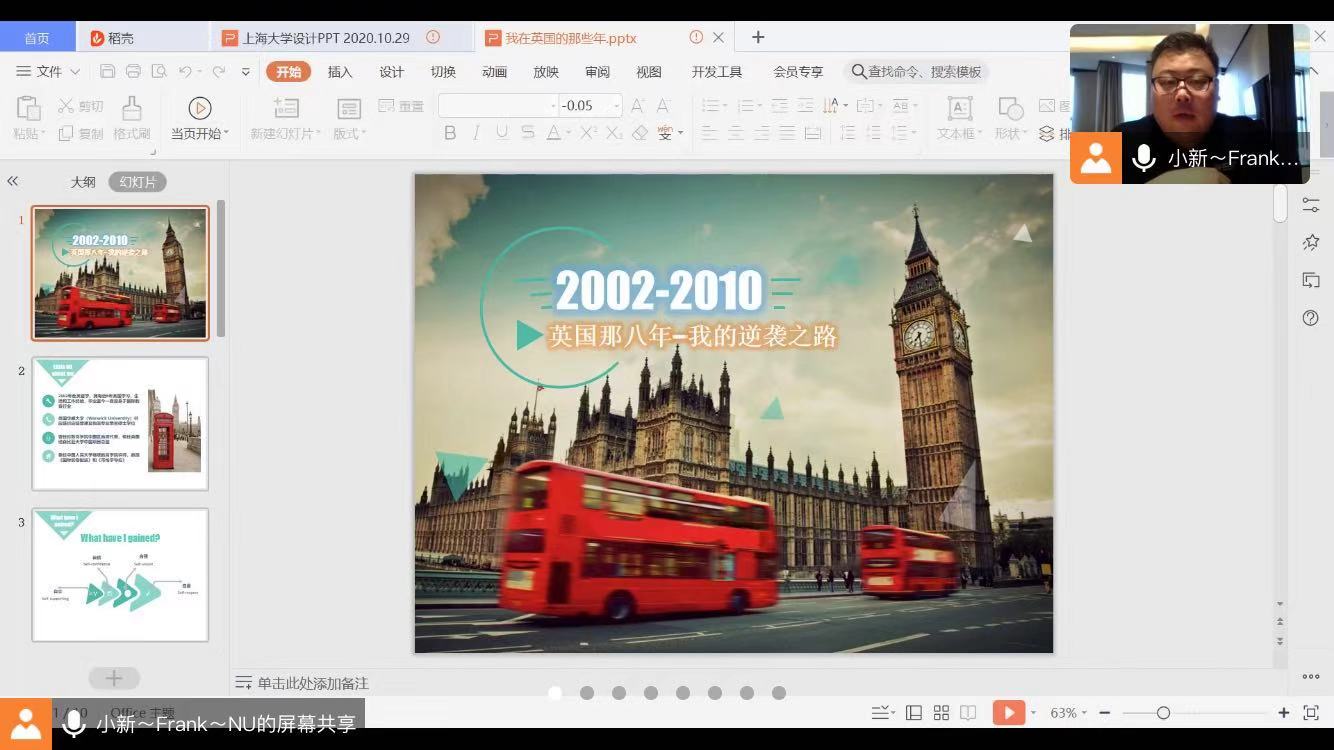
Task: Switch to normal view icon in status bar
Action: pyautogui.click(x=914, y=713)
